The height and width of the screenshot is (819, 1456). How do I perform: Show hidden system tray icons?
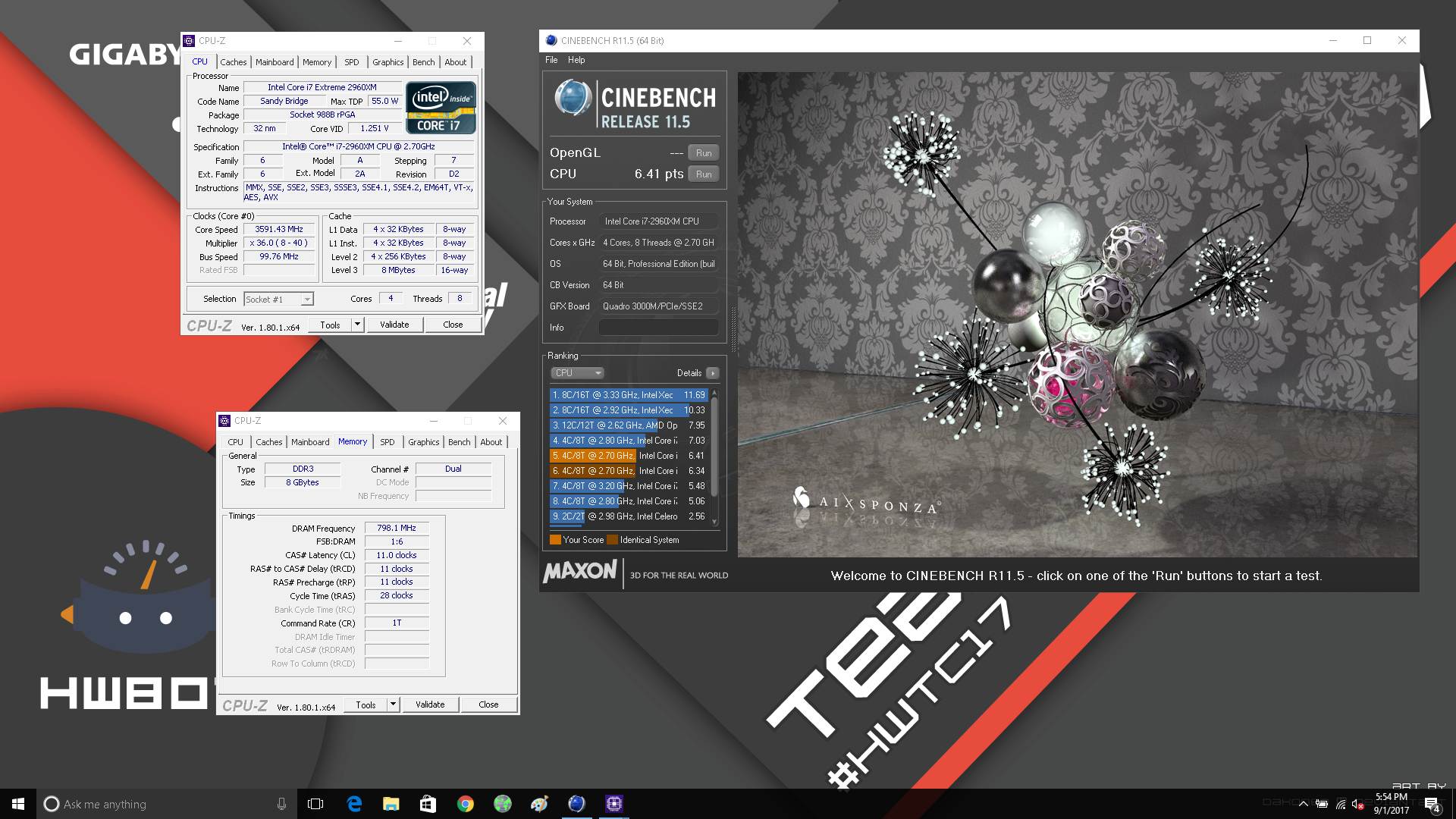[x=1303, y=804]
